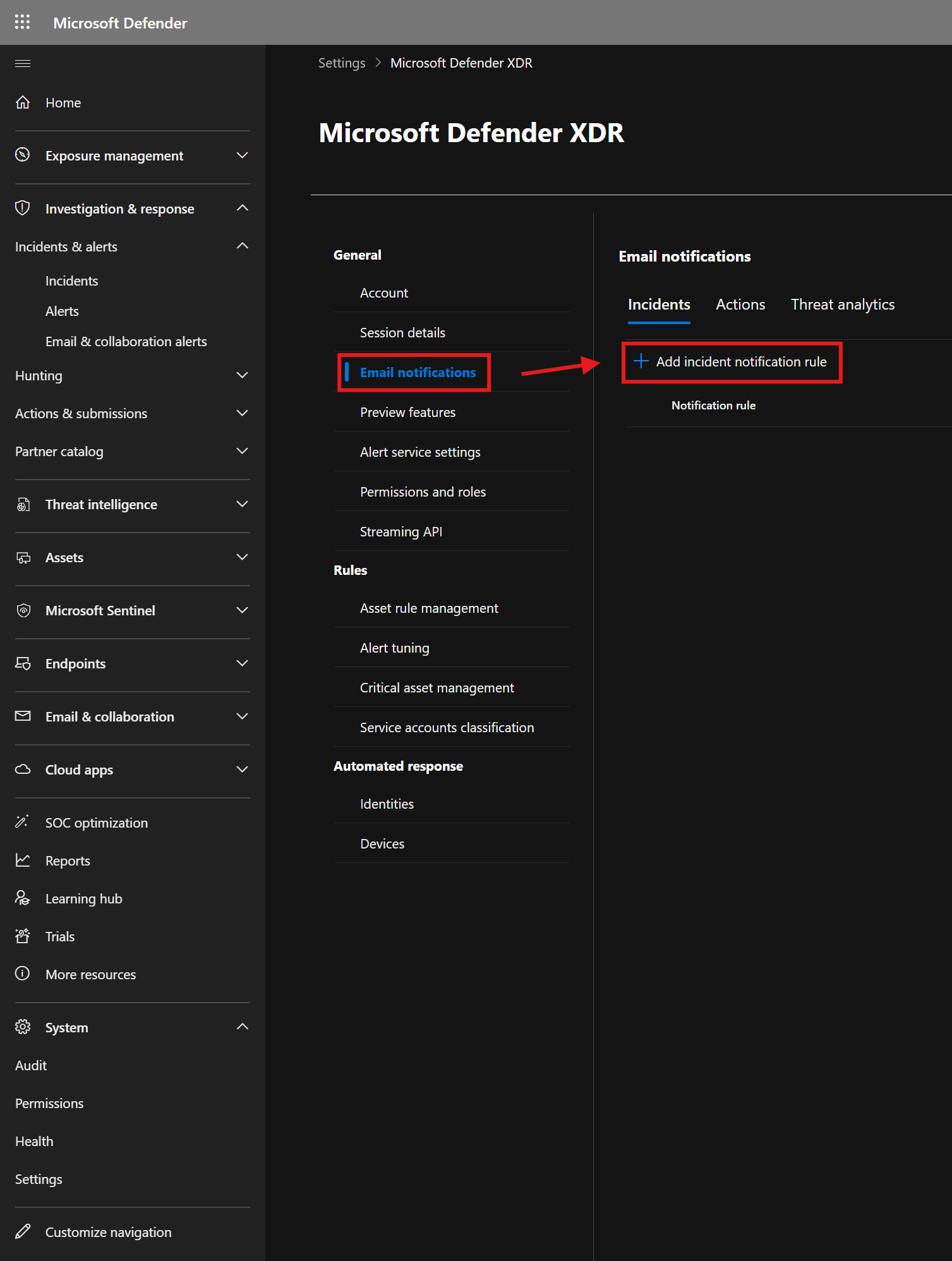
Task: Click the Trials gift icon
Action: 23,936
